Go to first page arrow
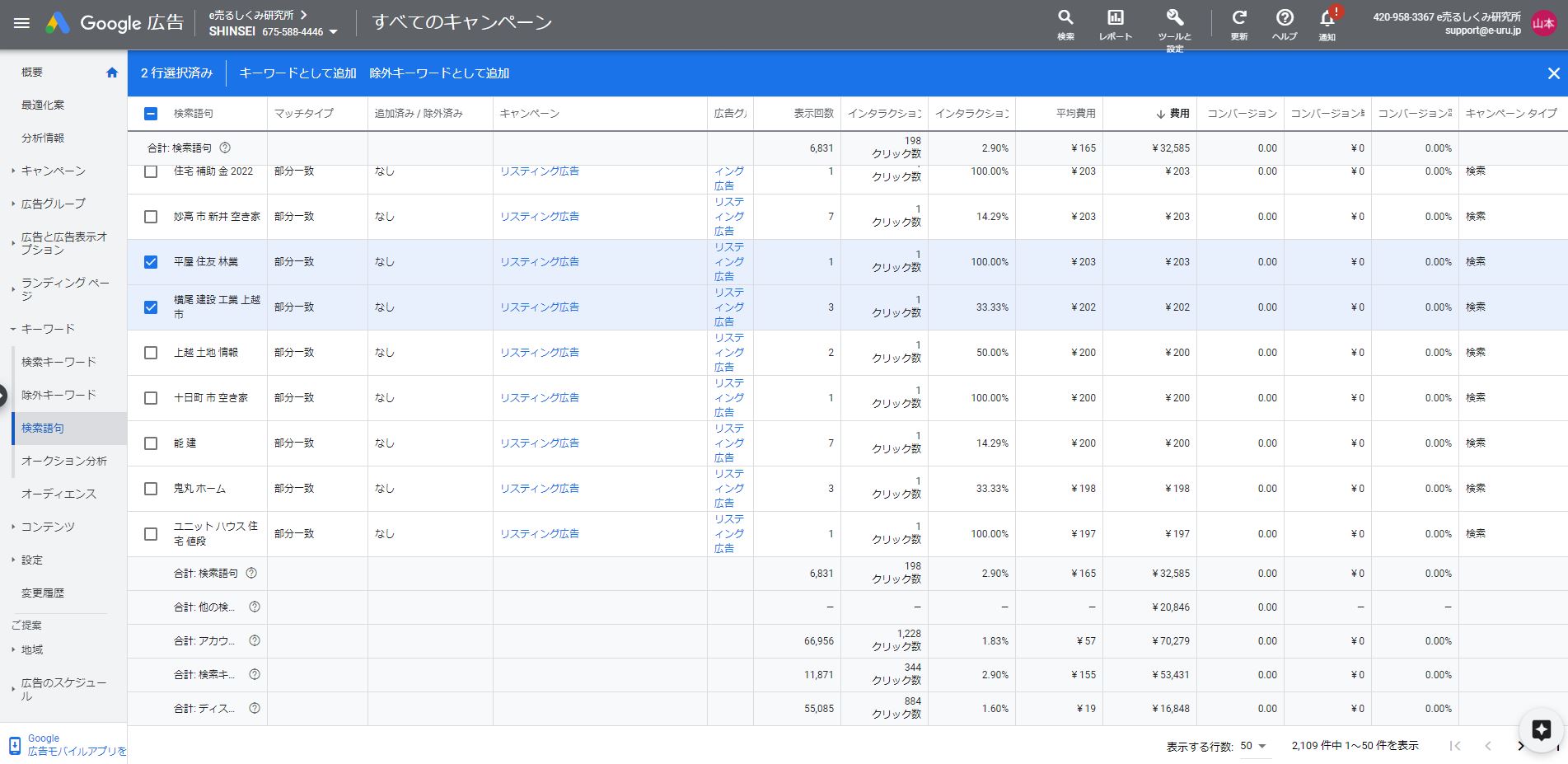 1455,746
